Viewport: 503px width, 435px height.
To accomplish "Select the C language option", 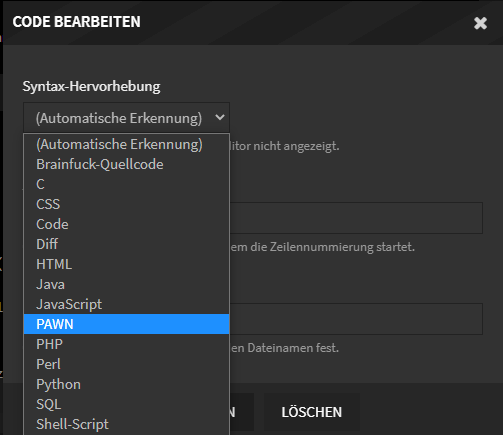I will tap(126, 184).
